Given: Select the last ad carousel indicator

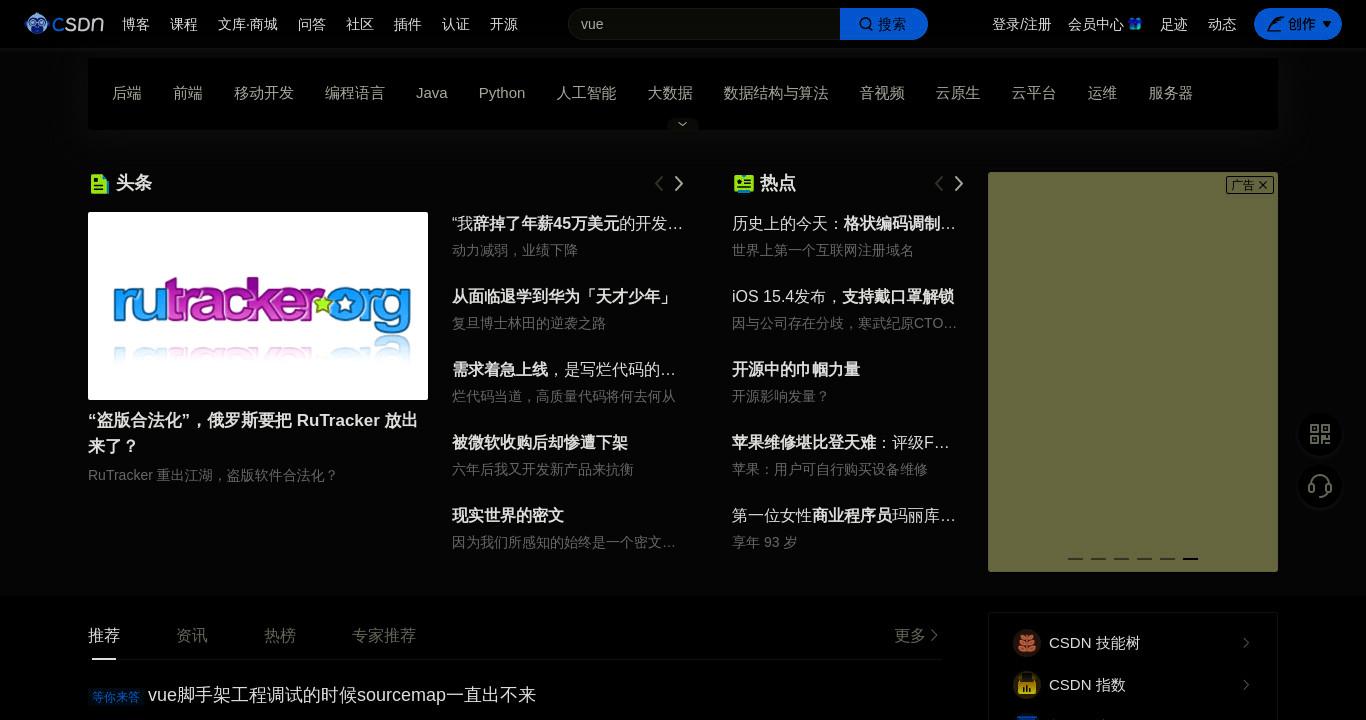Looking at the screenshot, I should pyautogui.click(x=1190, y=559).
